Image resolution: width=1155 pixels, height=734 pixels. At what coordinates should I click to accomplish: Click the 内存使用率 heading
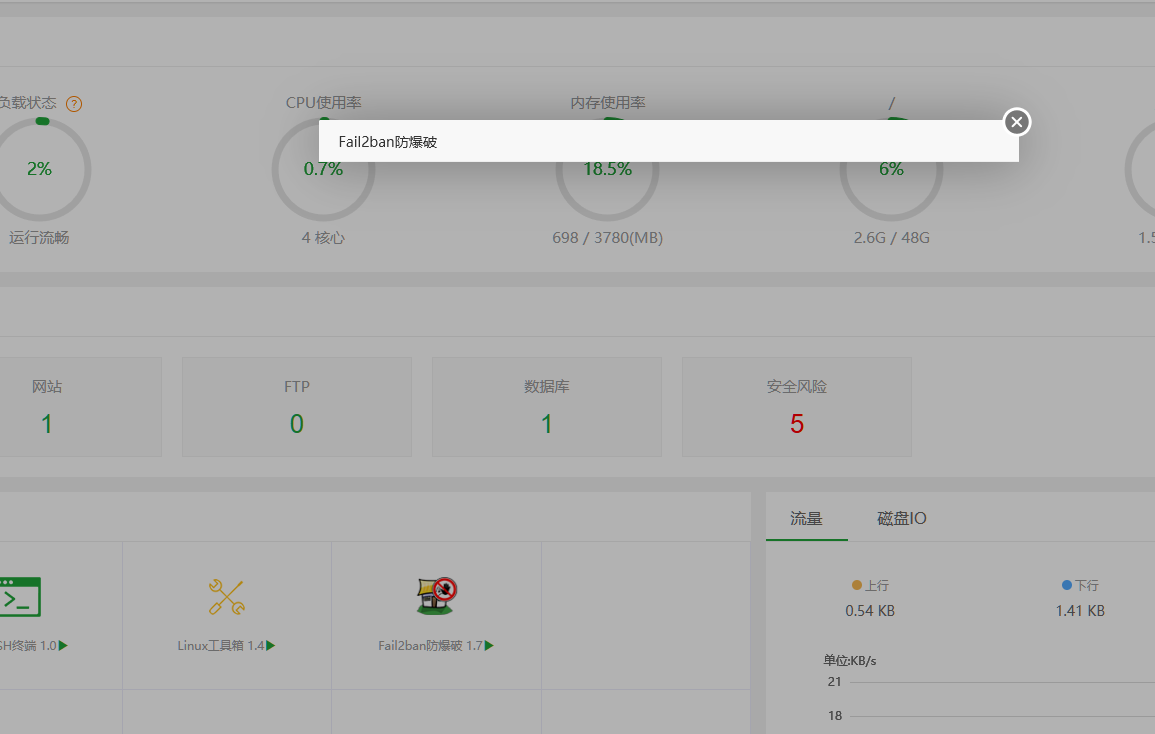point(608,102)
